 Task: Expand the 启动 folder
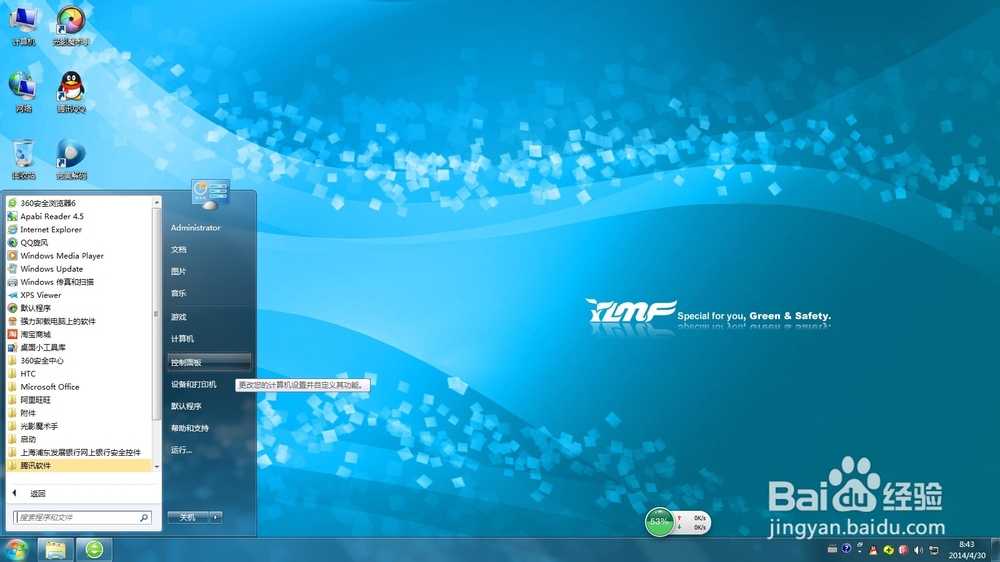(x=79, y=439)
